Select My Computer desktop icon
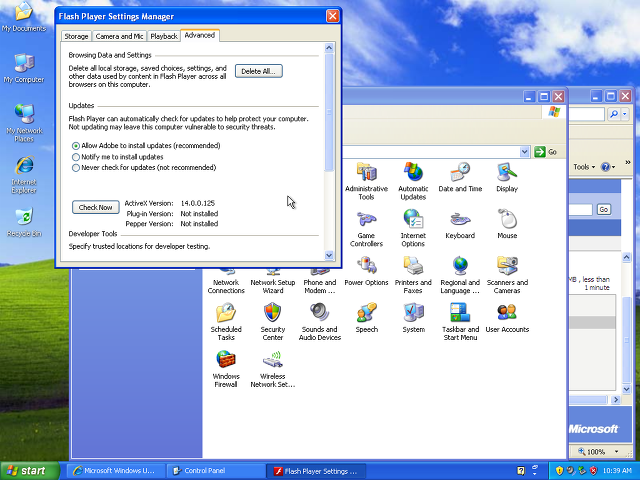Viewport: 640px width, 480px height. pos(24,68)
